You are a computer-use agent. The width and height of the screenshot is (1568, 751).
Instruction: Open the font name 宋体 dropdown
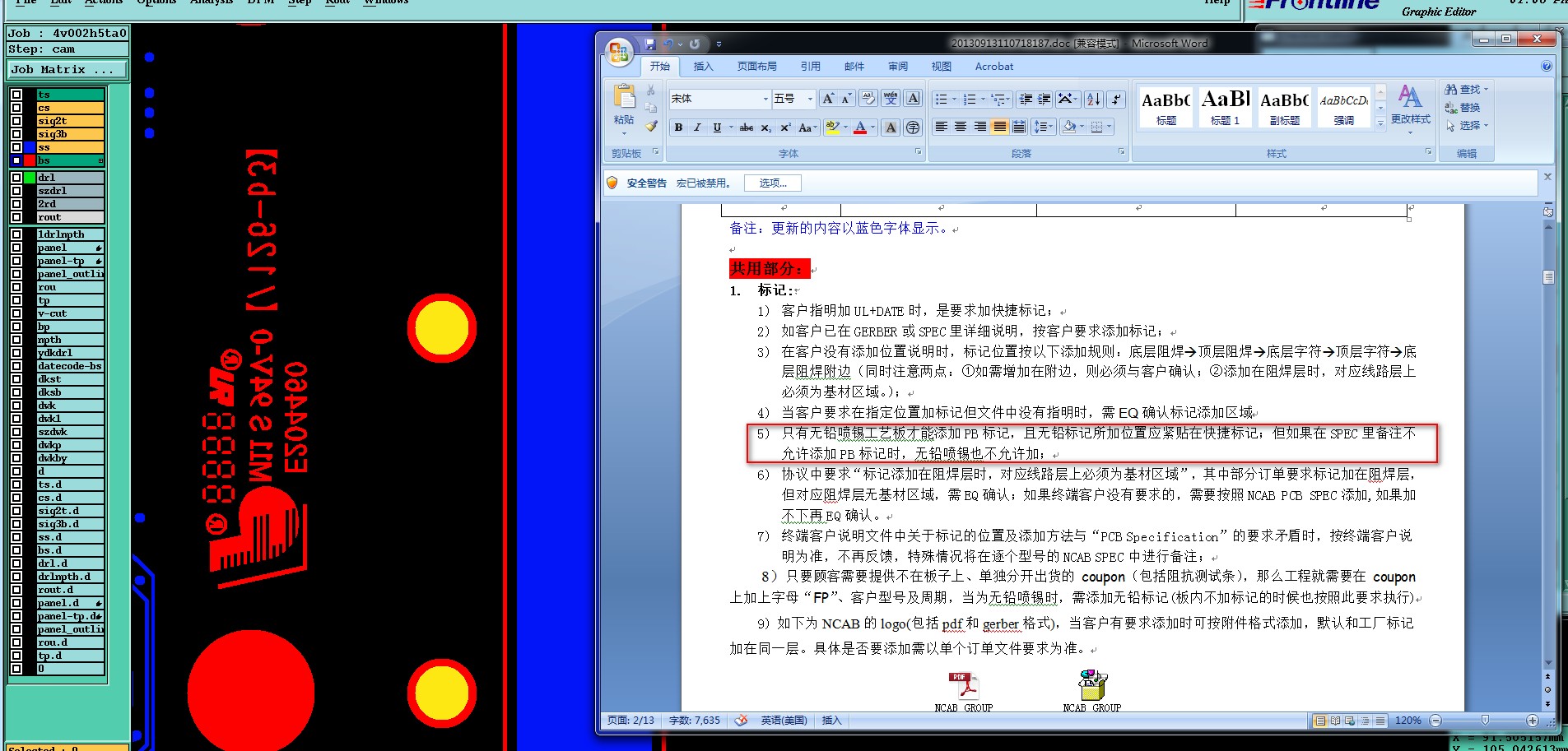[x=765, y=99]
